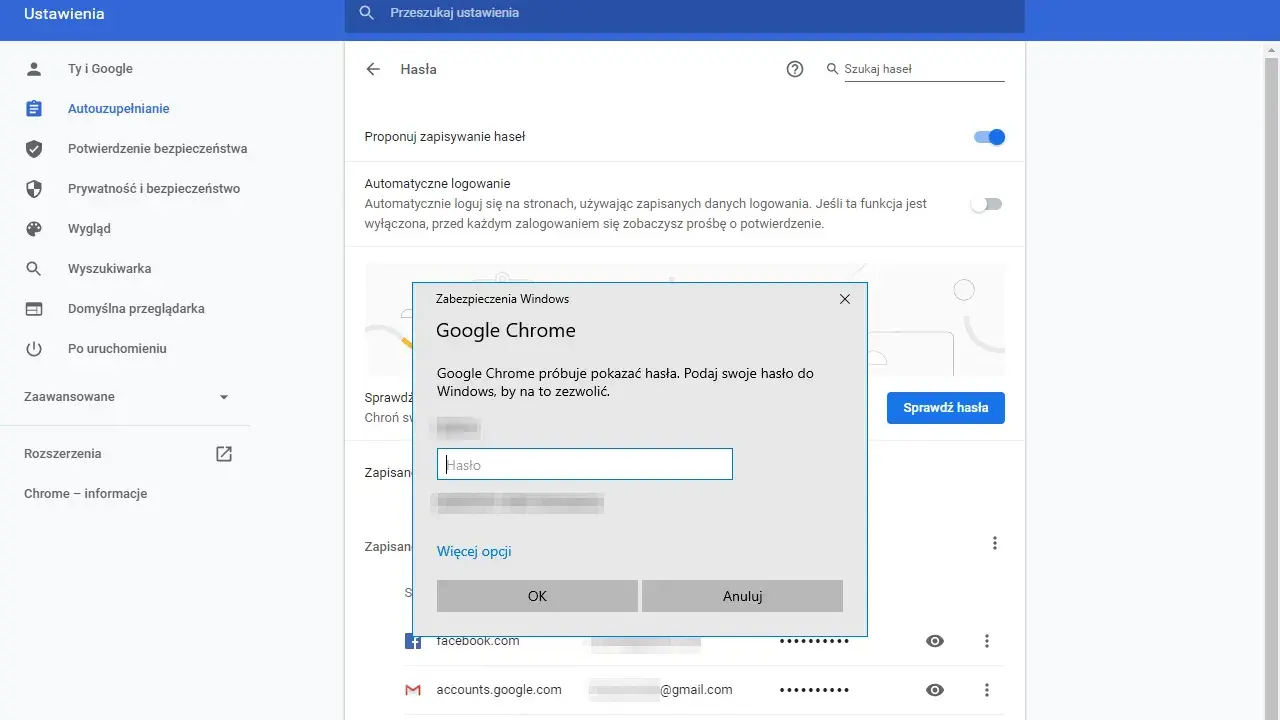This screenshot has height=720, width=1280.
Task: Open the Rozszerzenia external link icon
Action: tap(224, 454)
